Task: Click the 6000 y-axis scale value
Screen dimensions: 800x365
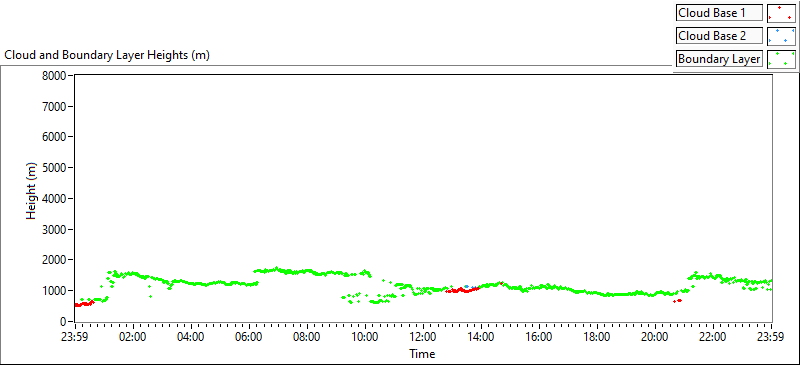Action: click(x=55, y=137)
